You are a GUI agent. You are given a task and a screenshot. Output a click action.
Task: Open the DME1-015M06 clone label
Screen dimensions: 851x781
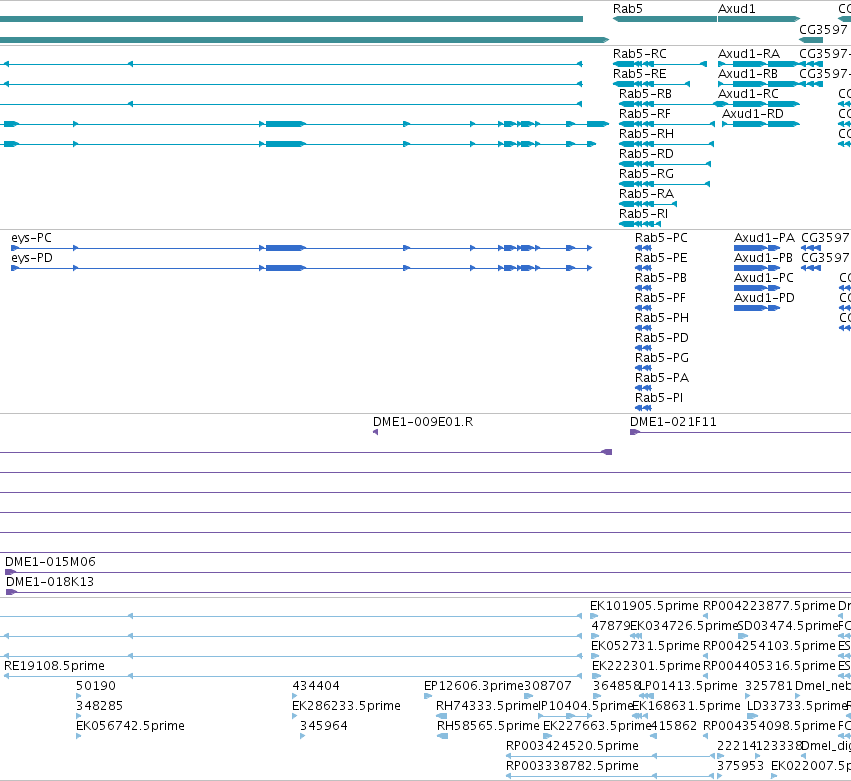tap(50, 562)
